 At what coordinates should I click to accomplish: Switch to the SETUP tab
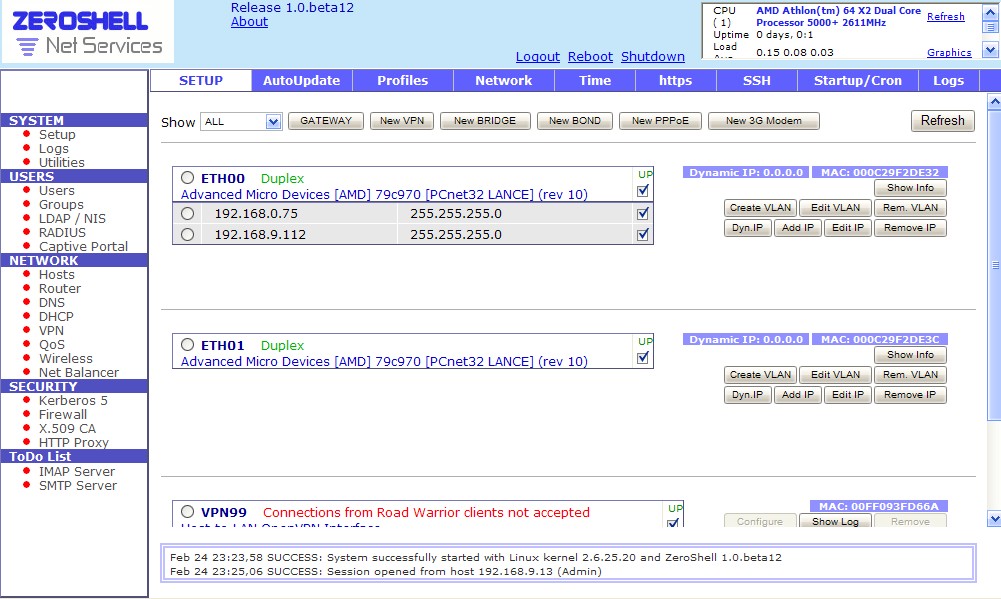(201, 80)
